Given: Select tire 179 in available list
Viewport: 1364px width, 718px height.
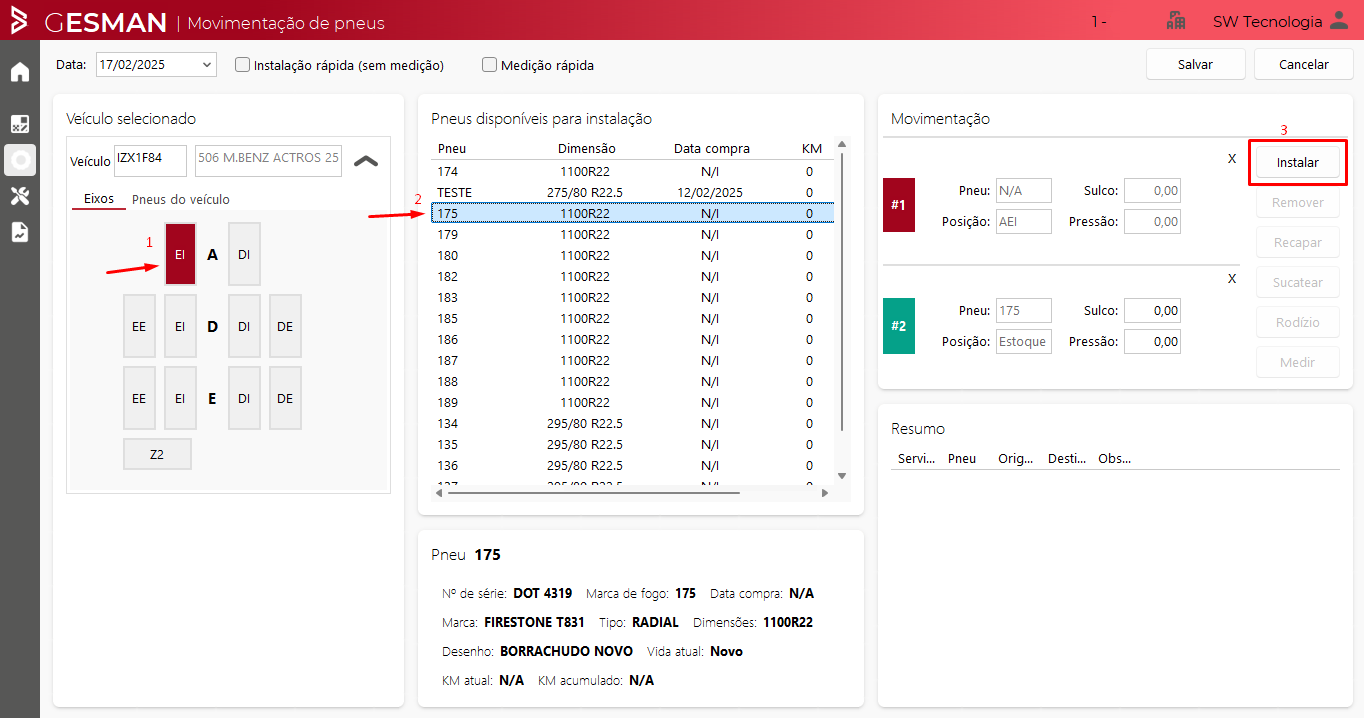Looking at the screenshot, I should tap(632, 234).
